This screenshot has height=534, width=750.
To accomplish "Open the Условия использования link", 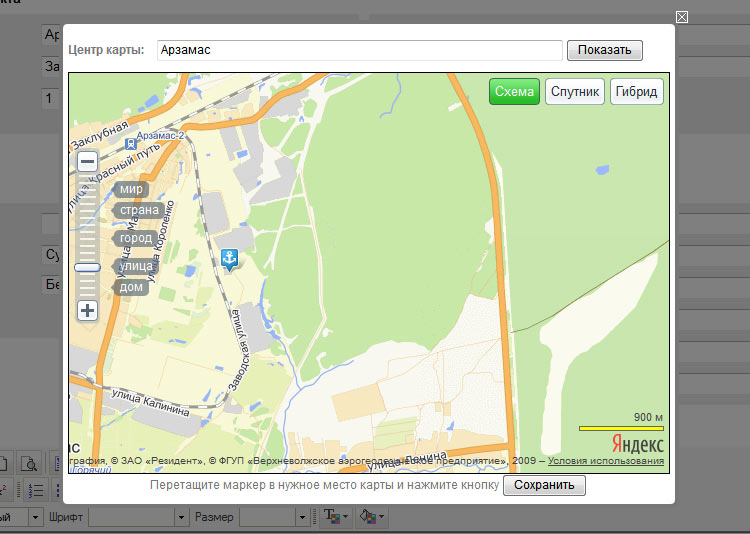I will pyautogui.click(x=606, y=461).
